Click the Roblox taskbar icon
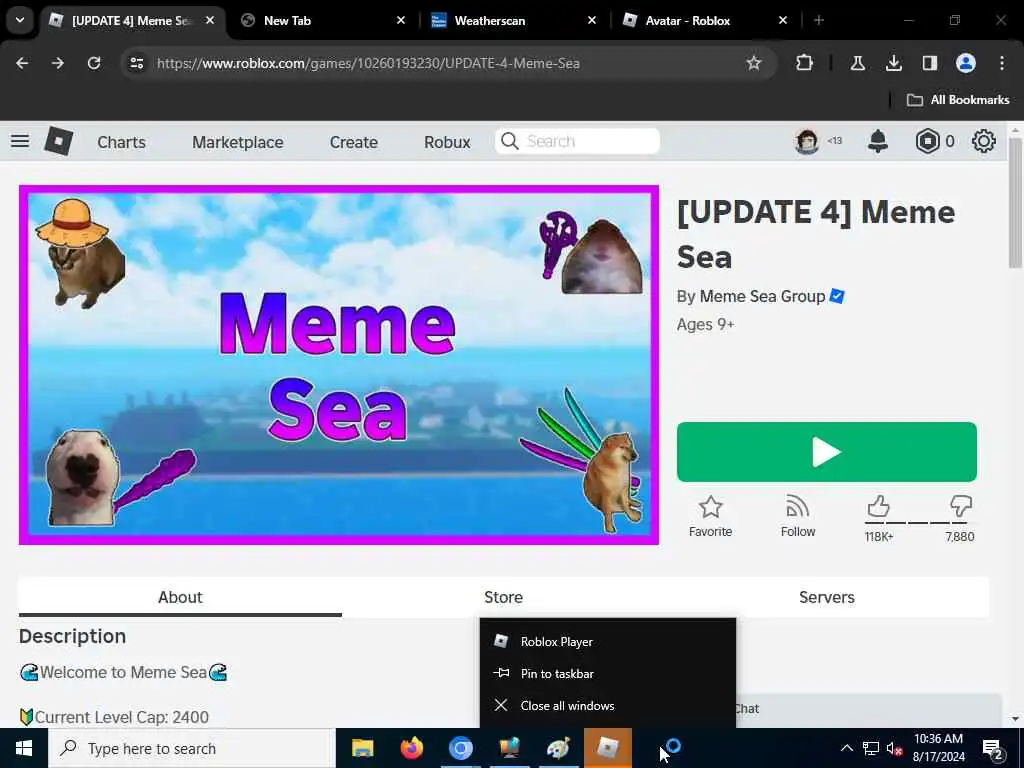Viewport: 1024px width, 768px height. coord(607,748)
